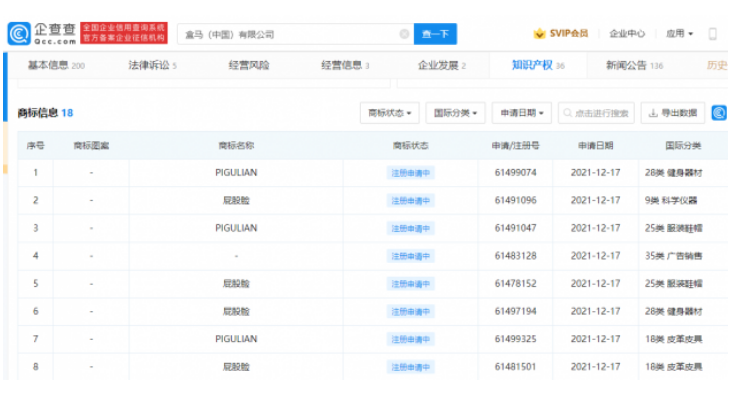The height and width of the screenshot is (405, 742).
Task: Click registration number 61491096
Action: point(515,200)
